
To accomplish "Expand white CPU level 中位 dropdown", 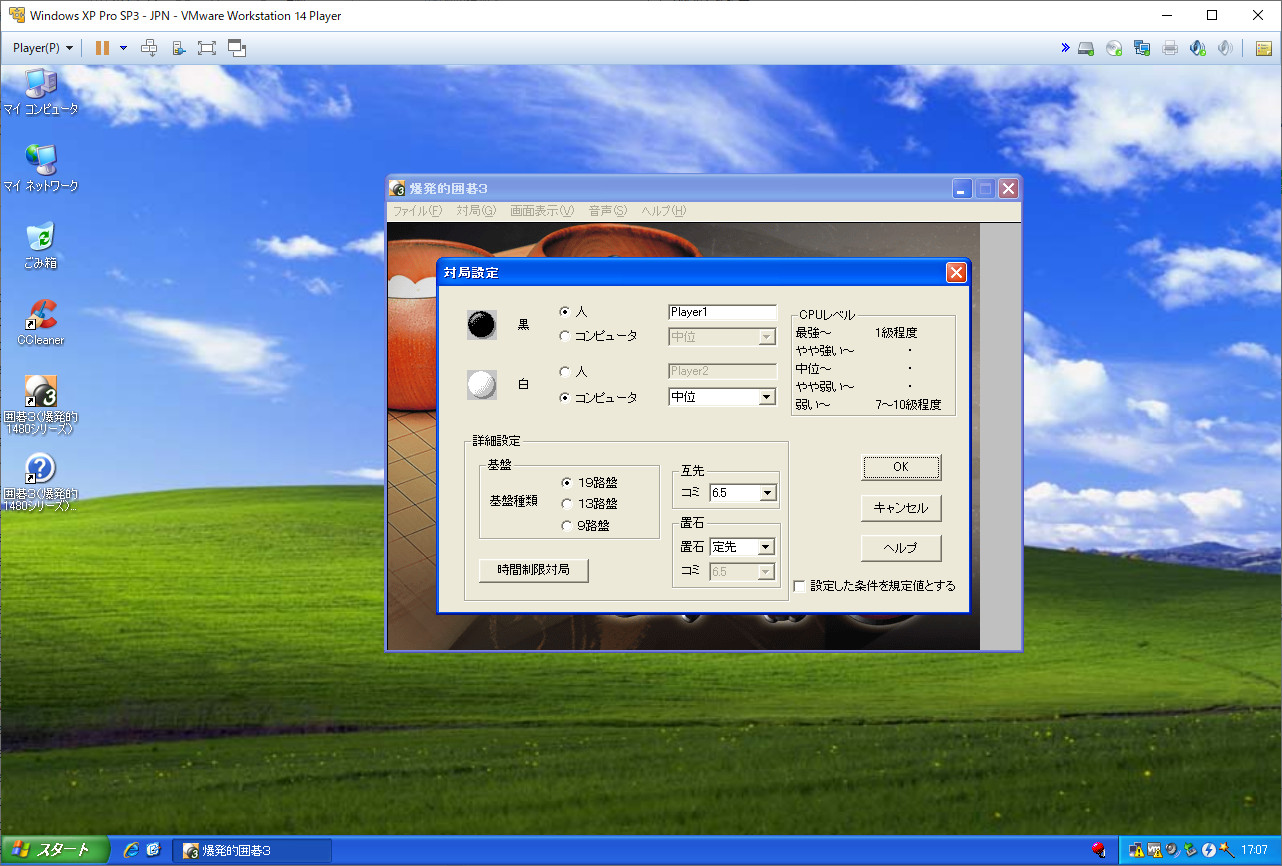I will click(722, 397).
